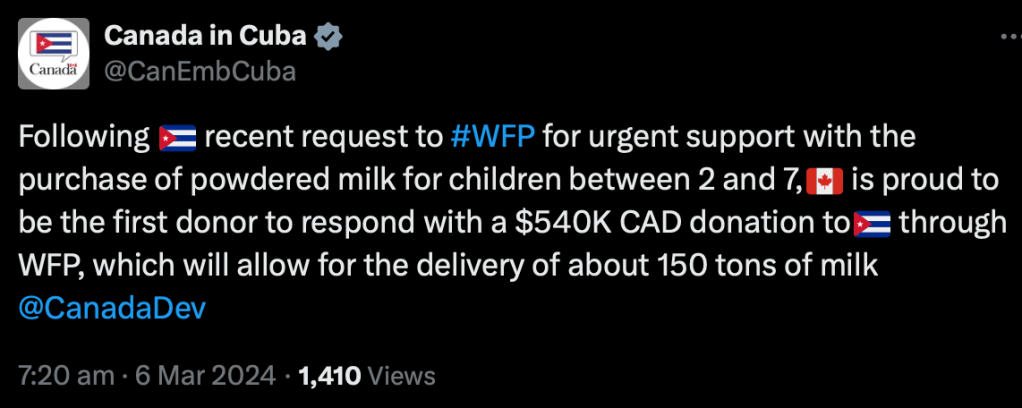Click the 'Views' label
Screen dimensions: 1022x408
pos(402,376)
